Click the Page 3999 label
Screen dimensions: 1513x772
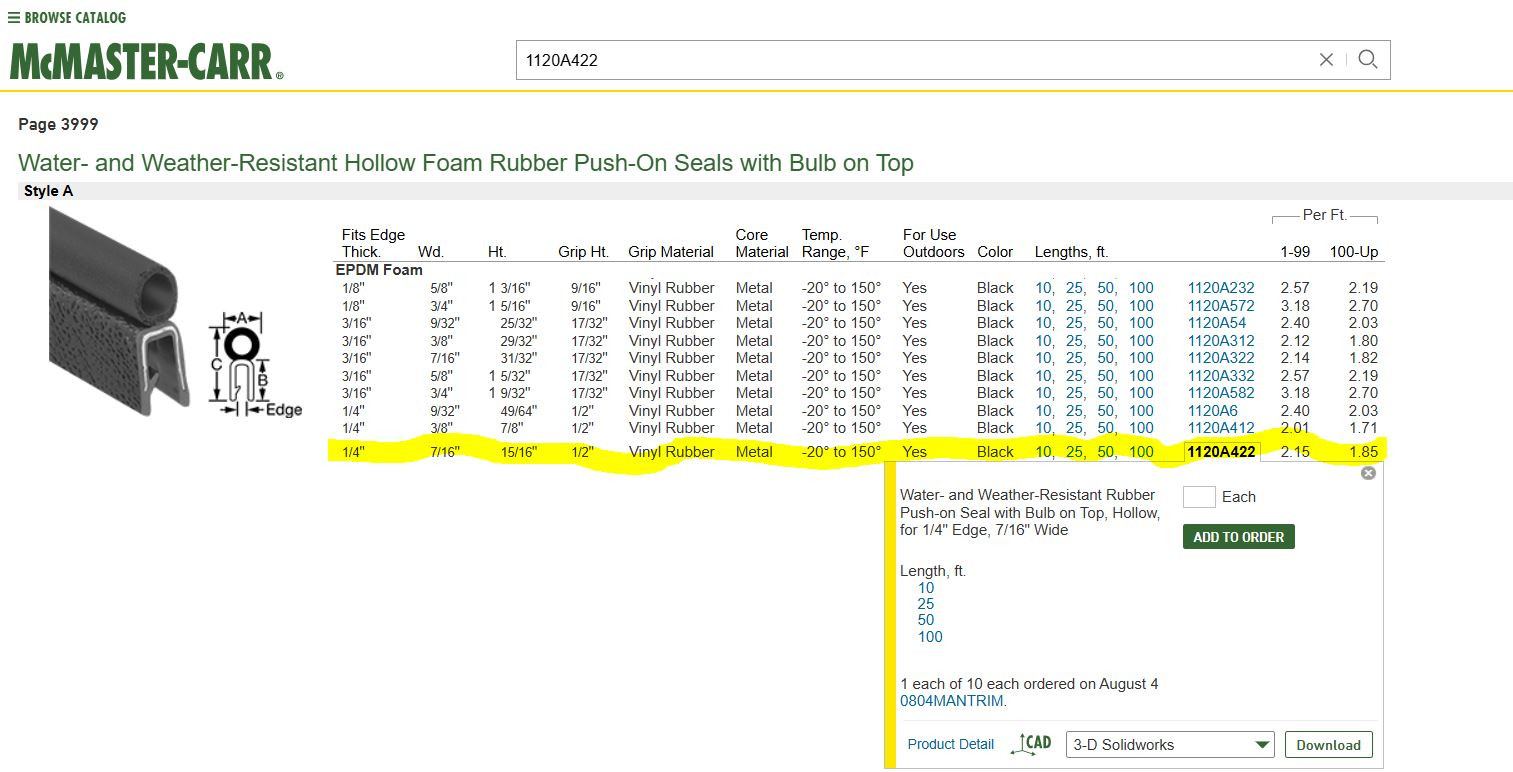click(58, 125)
